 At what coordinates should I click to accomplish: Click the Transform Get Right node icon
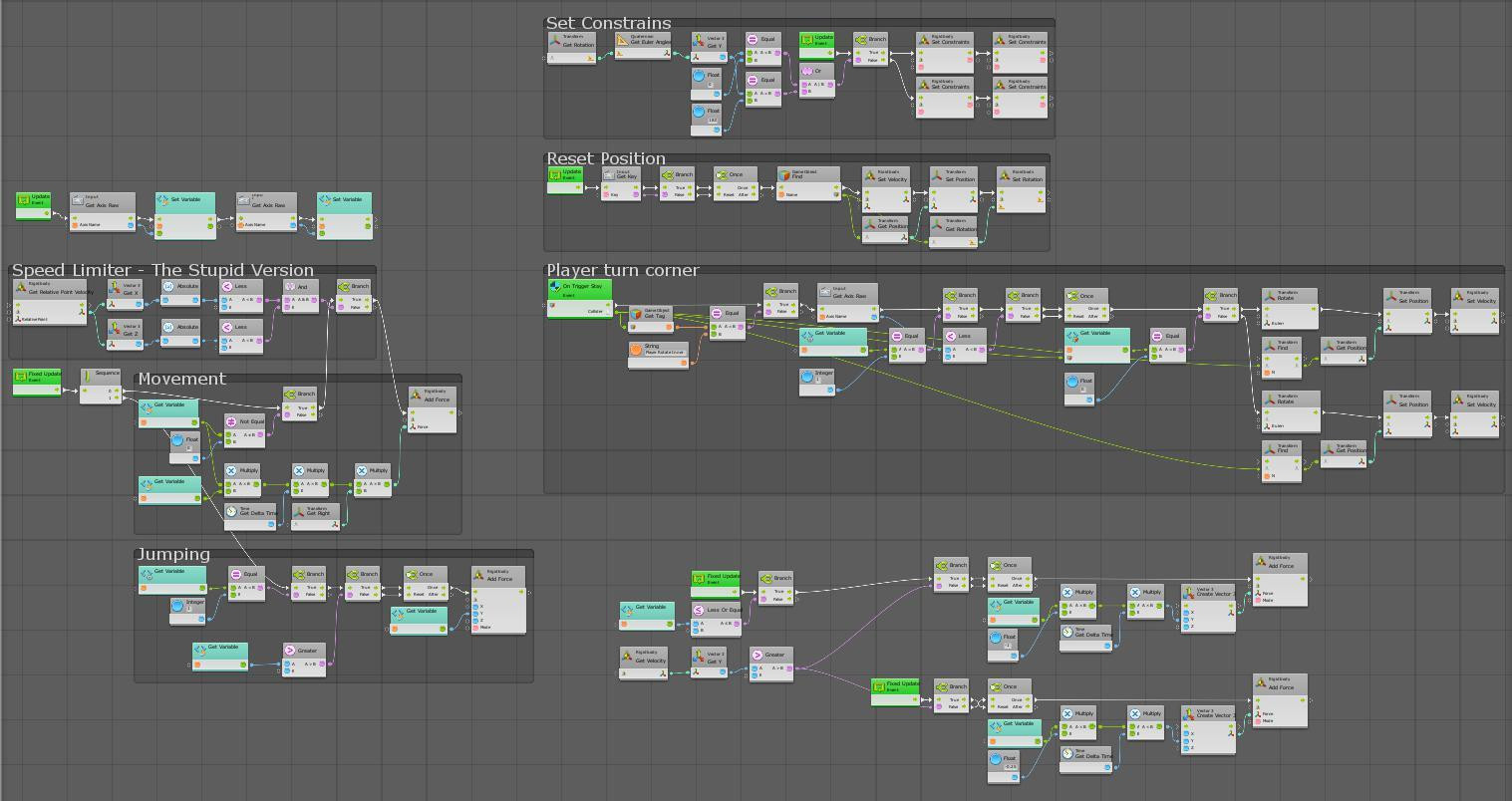[299, 511]
